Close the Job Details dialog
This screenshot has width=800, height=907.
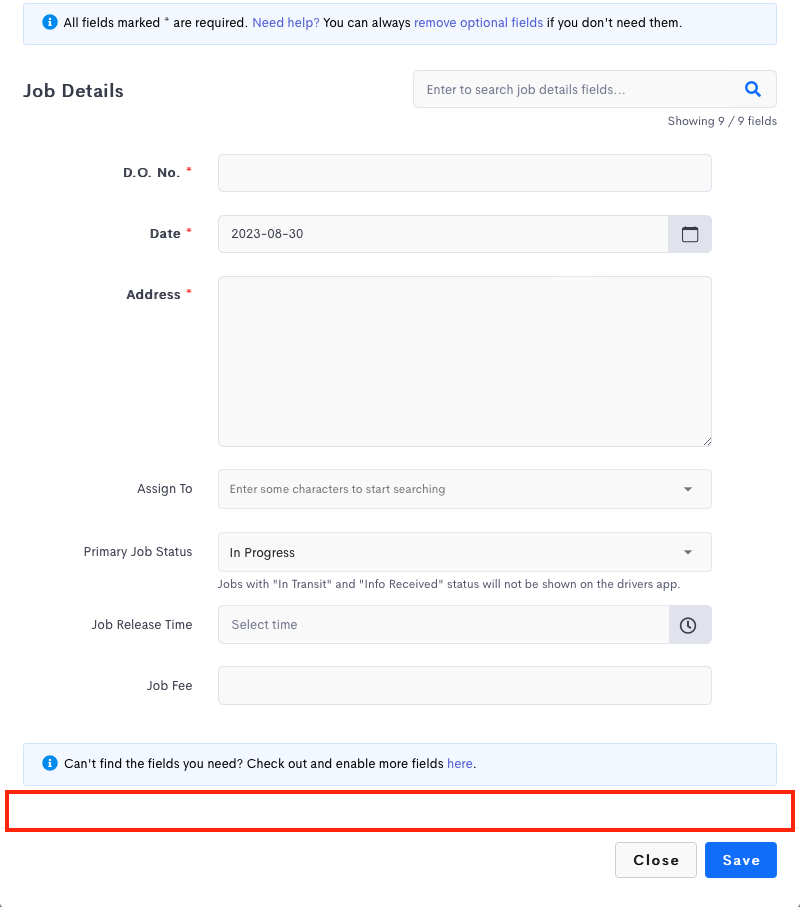(656, 860)
